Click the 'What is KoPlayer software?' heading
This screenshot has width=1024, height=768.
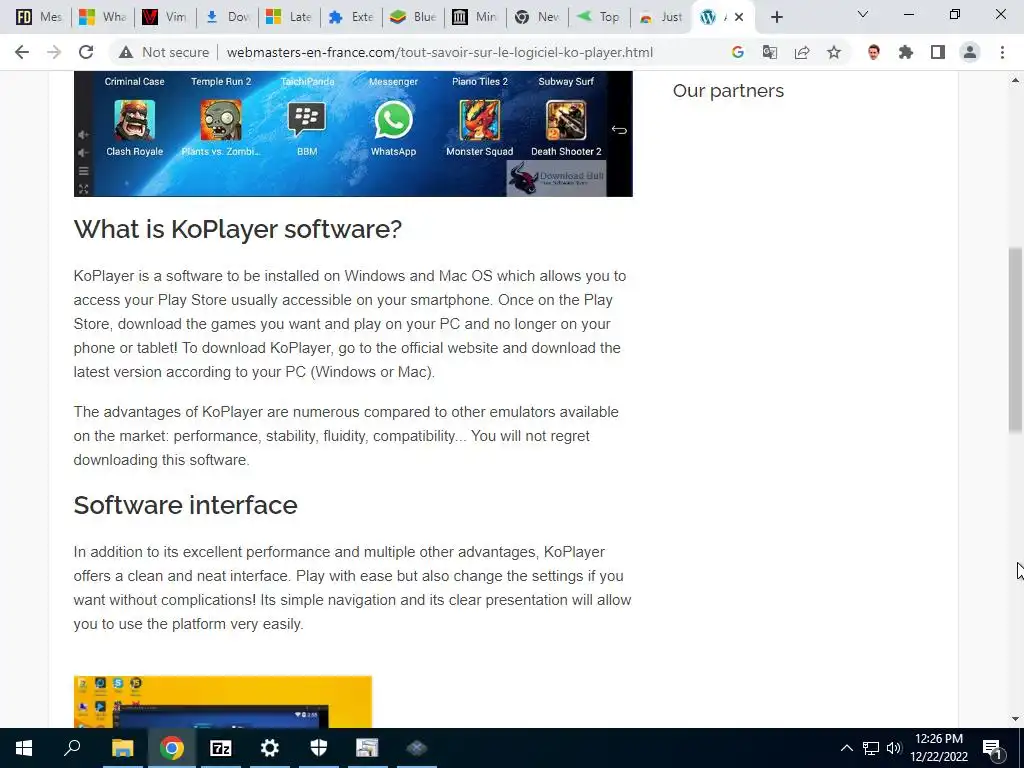(x=238, y=229)
